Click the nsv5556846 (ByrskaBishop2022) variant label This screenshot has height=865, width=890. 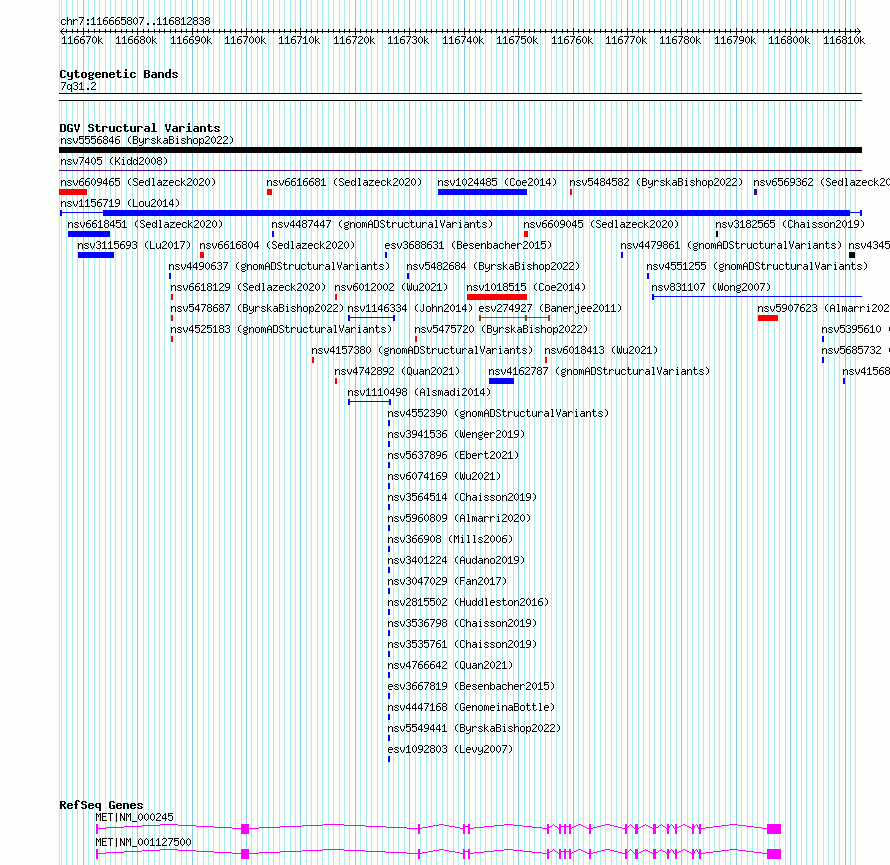pos(147,140)
